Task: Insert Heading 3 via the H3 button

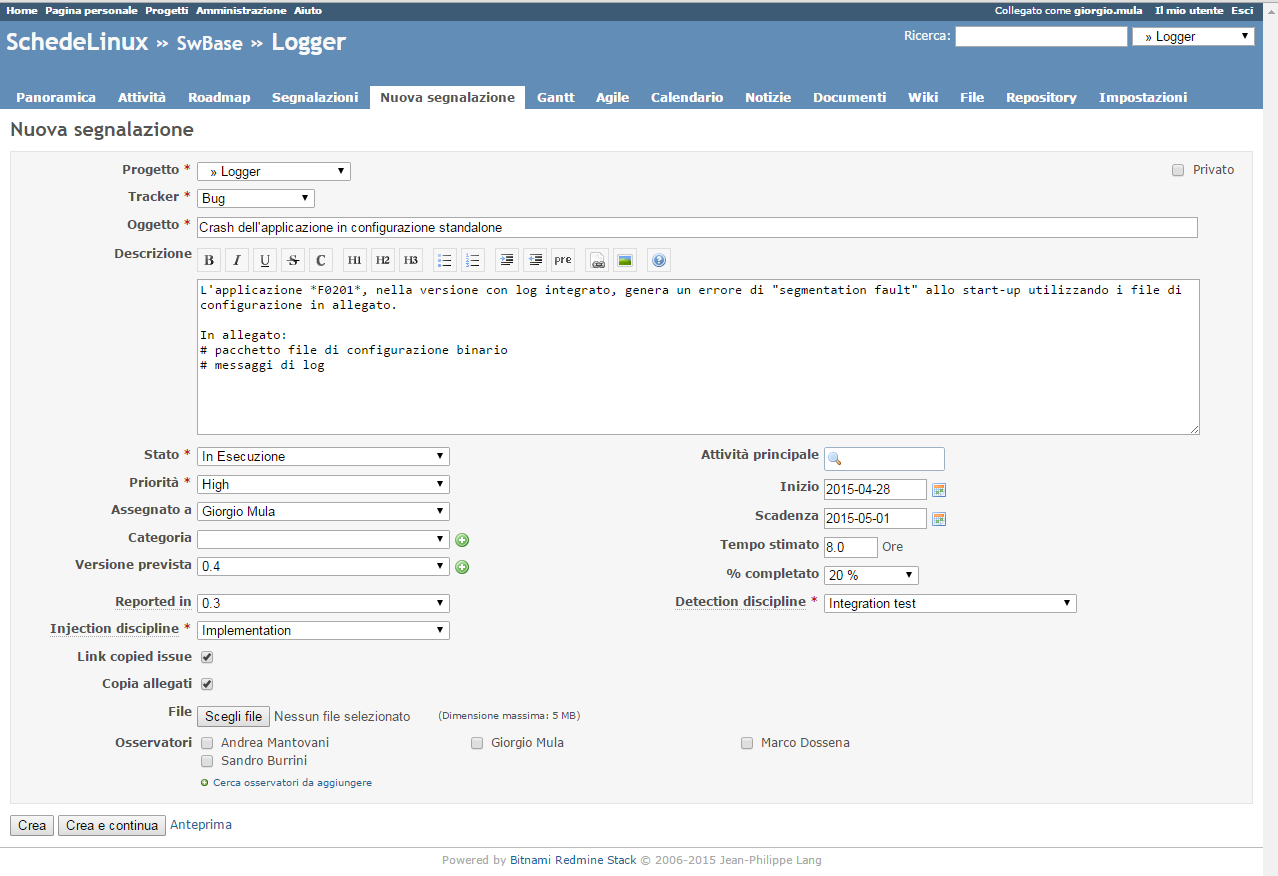Action: point(411,260)
